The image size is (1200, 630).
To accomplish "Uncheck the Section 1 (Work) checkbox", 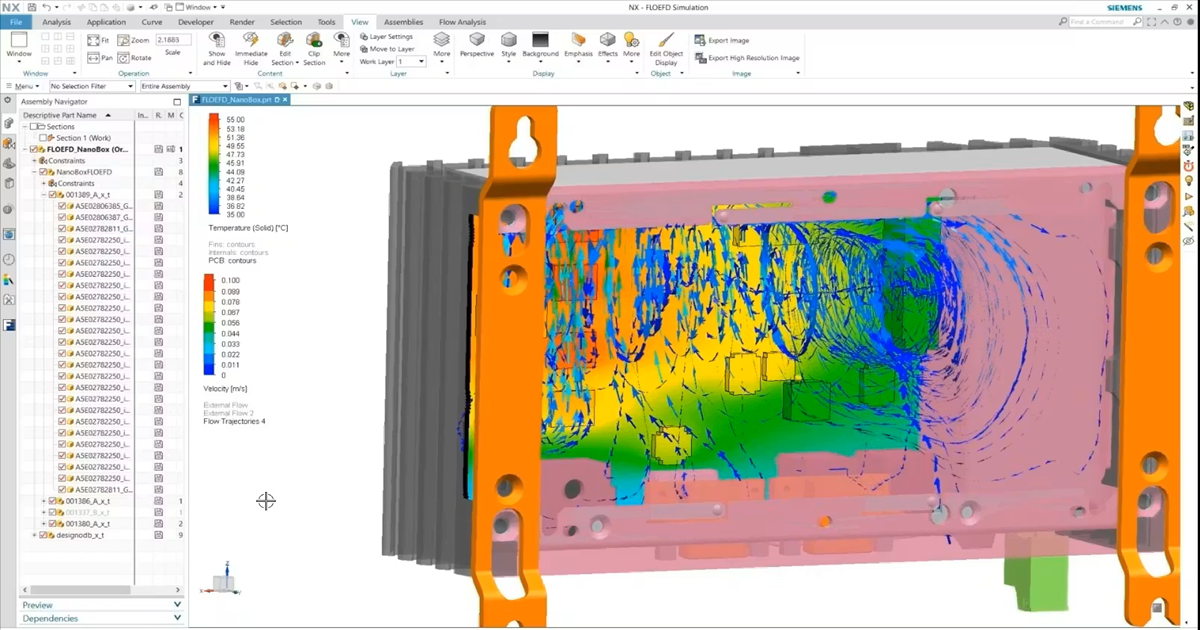I will click(x=42, y=138).
